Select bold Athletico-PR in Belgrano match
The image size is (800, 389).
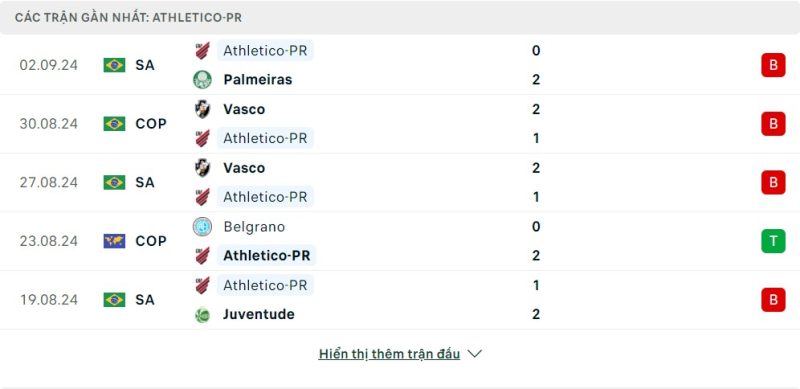pos(267,256)
